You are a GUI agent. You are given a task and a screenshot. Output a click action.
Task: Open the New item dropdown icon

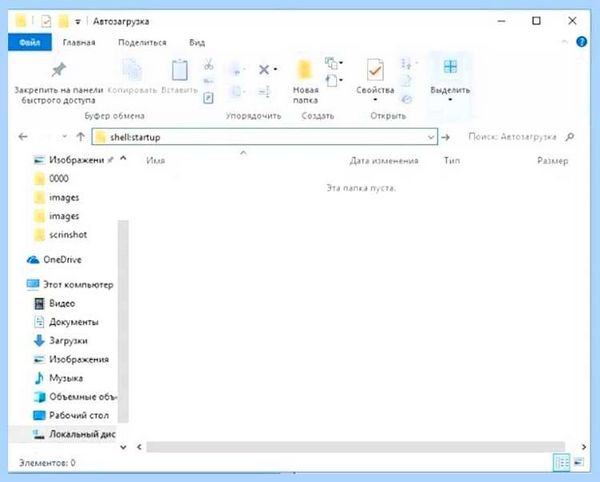334,63
